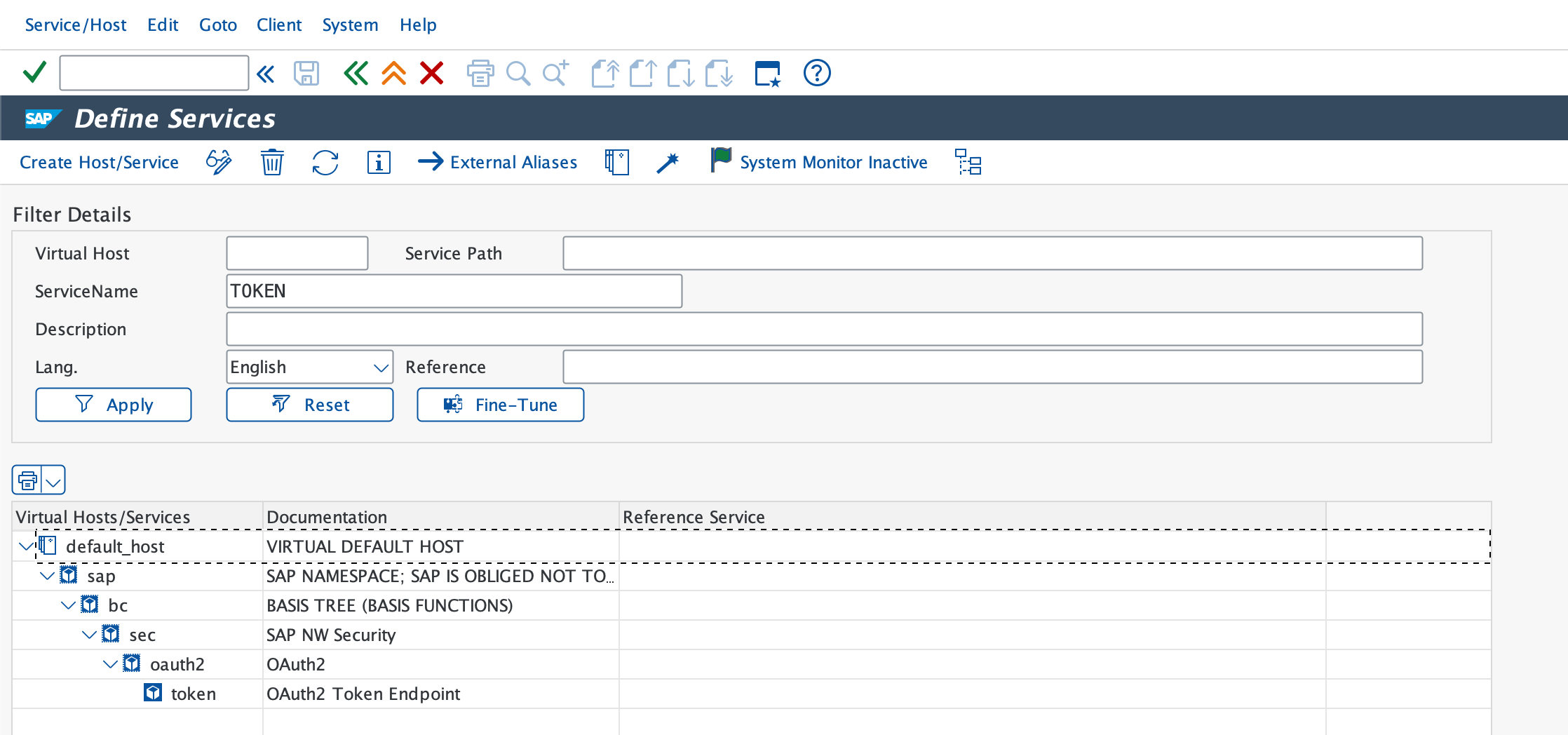This screenshot has height=735, width=1568.
Task: Click the help question mark icon
Action: [x=816, y=73]
